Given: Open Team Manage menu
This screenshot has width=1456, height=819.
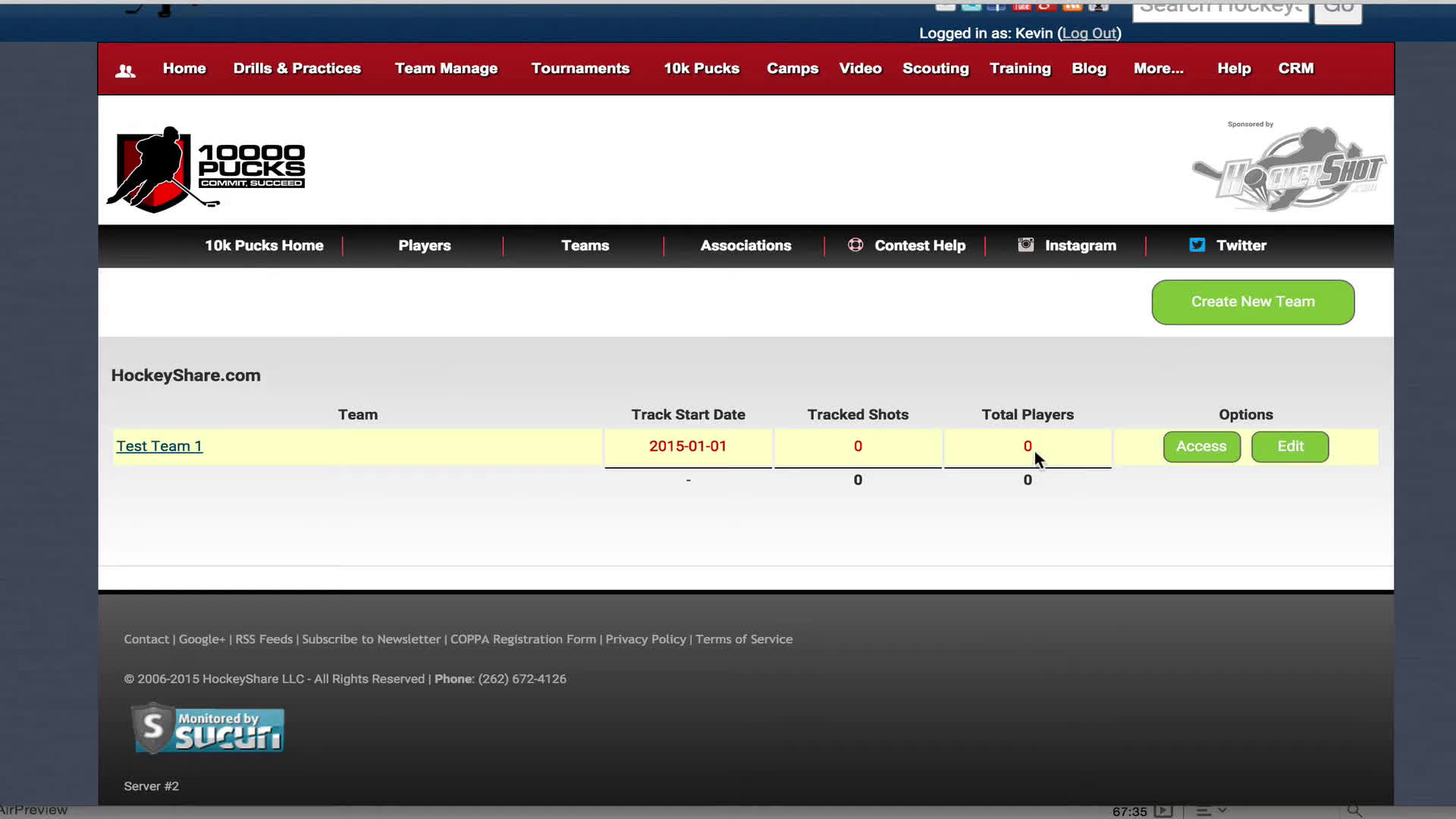Looking at the screenshot, I should (x=446, y=68).
